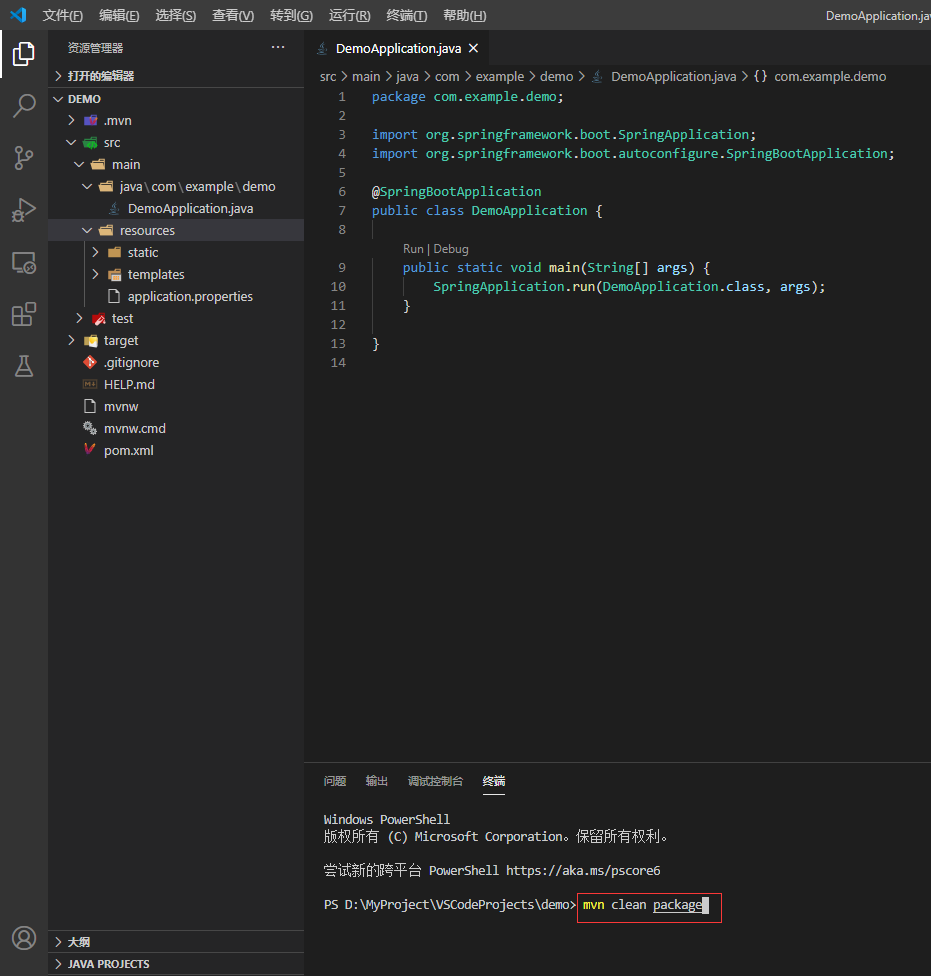Open the Search view
Screen dimensions: 931x976
(24, 106)
